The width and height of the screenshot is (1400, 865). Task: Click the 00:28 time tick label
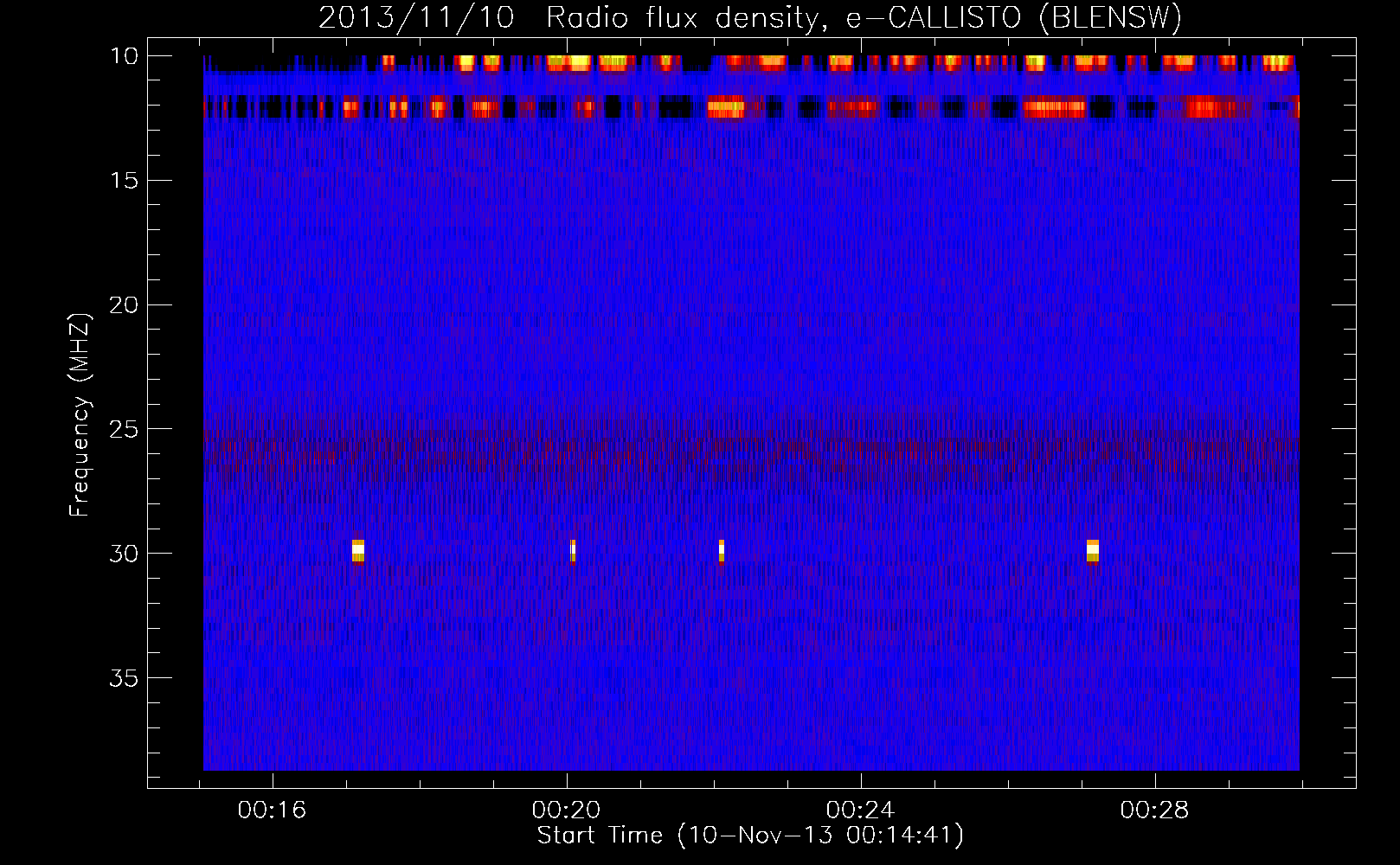tap(1155, 810)
